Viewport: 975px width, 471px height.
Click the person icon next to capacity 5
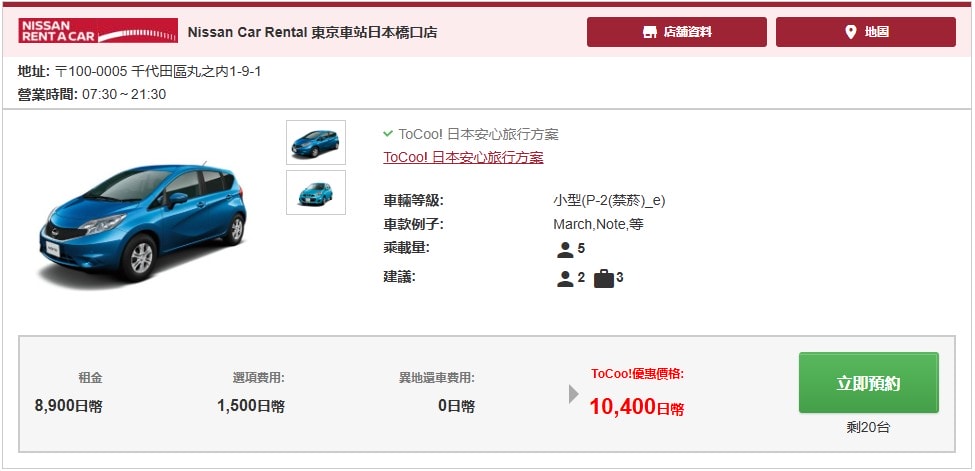pos(565,249)
